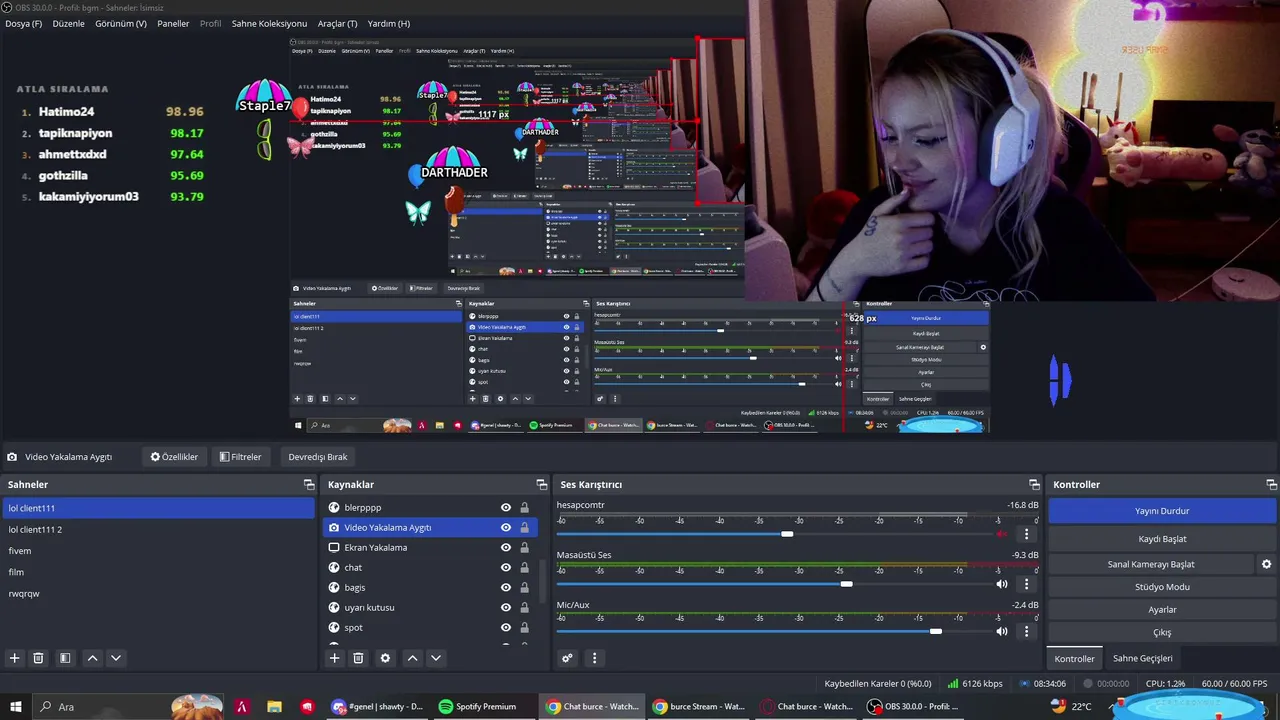The width and height of the screenshot is (1280, 720).
Task: Float the Sahneler dock panel
Action: [x=309, y=484]
